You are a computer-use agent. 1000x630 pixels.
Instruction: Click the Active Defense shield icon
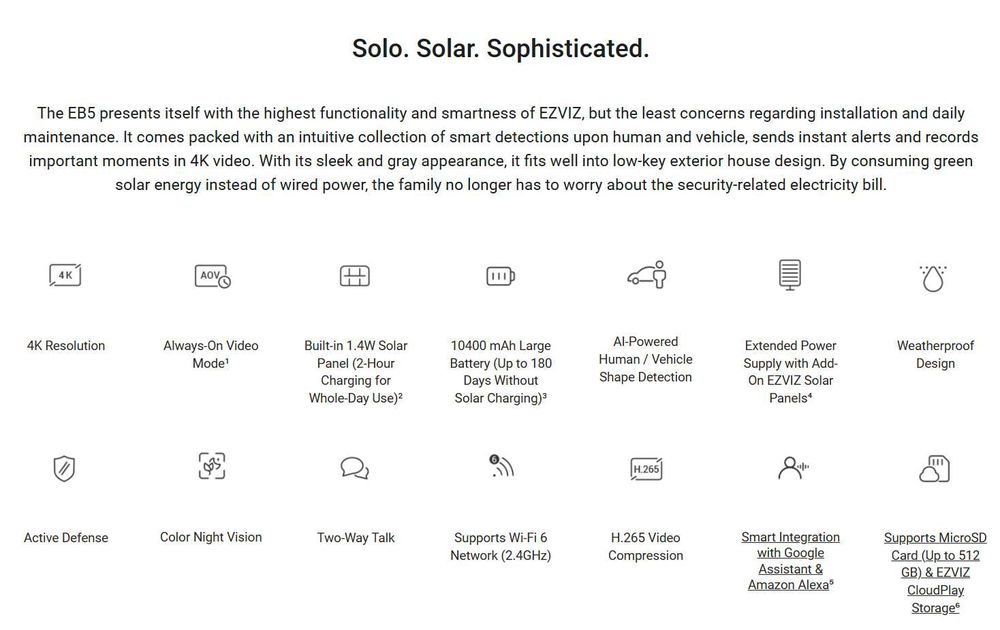click(x=65, y=468)
